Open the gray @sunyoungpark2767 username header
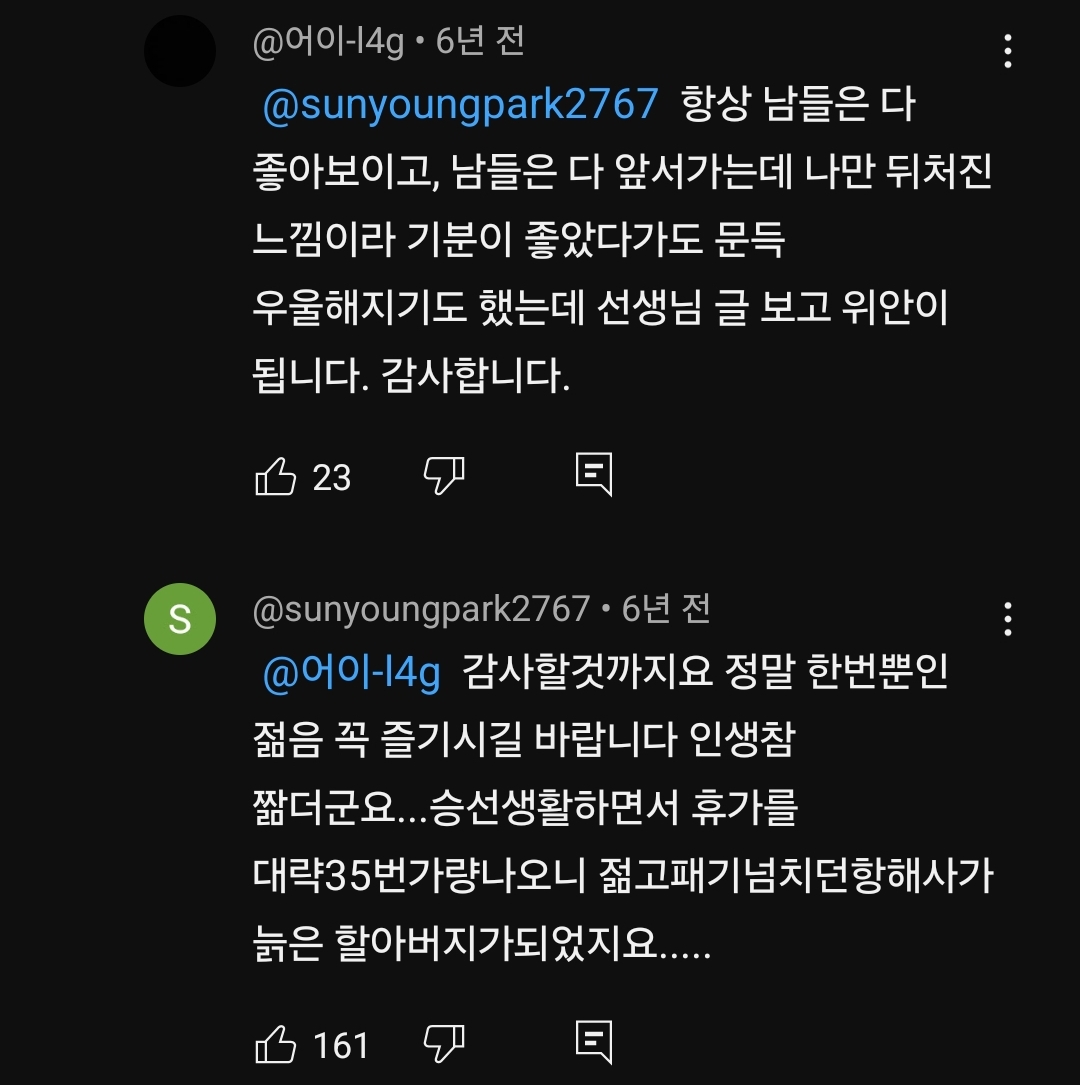The image size is (1080, 1085). point(421,610)
